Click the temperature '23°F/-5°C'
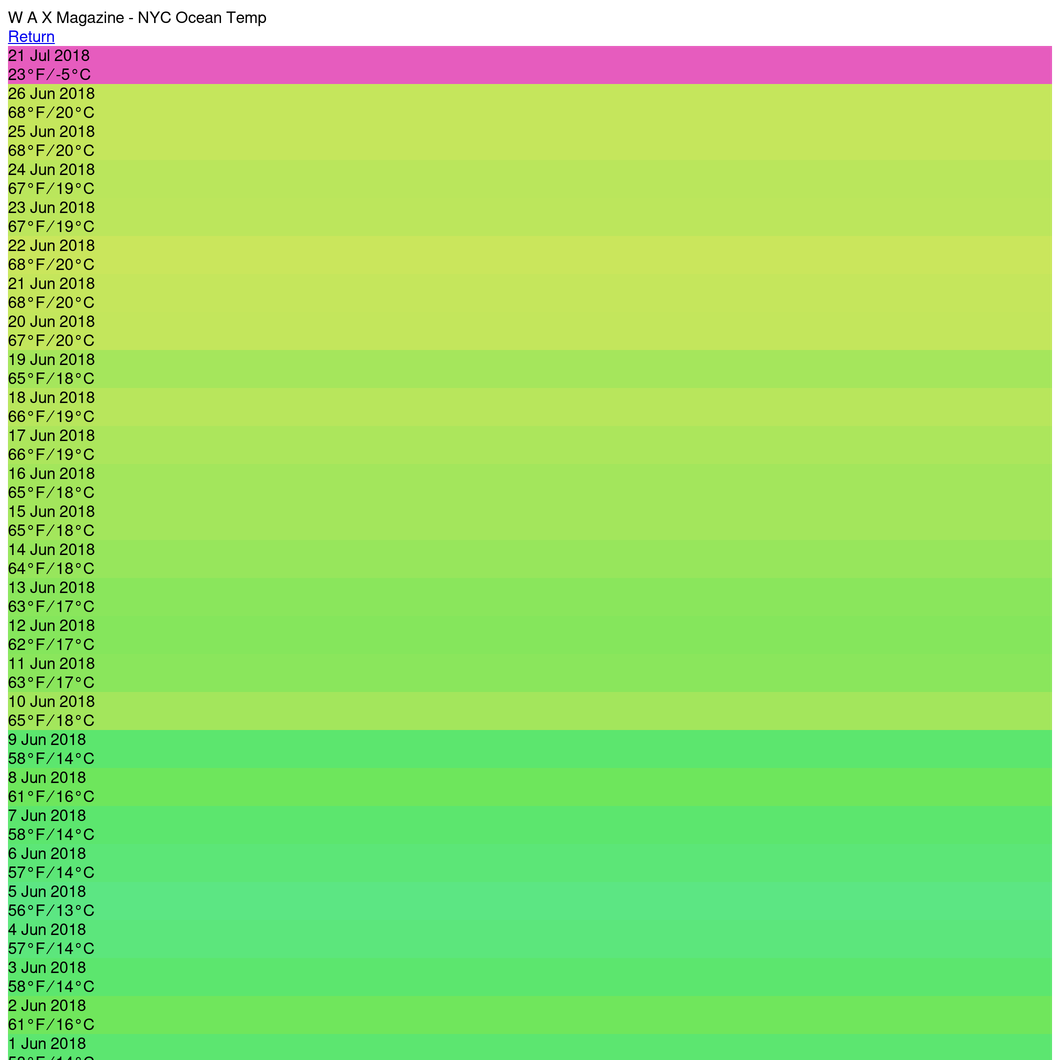Viewport: 1060px width, 1060px height. tap(49, 74)
